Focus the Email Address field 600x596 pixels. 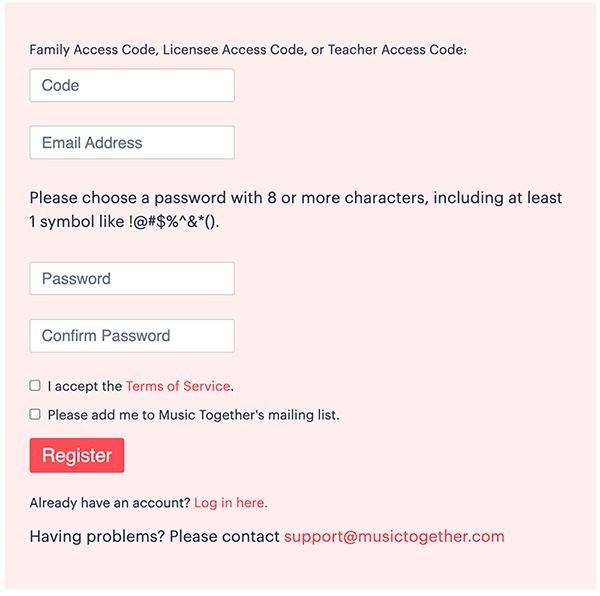tap(132, 143)
